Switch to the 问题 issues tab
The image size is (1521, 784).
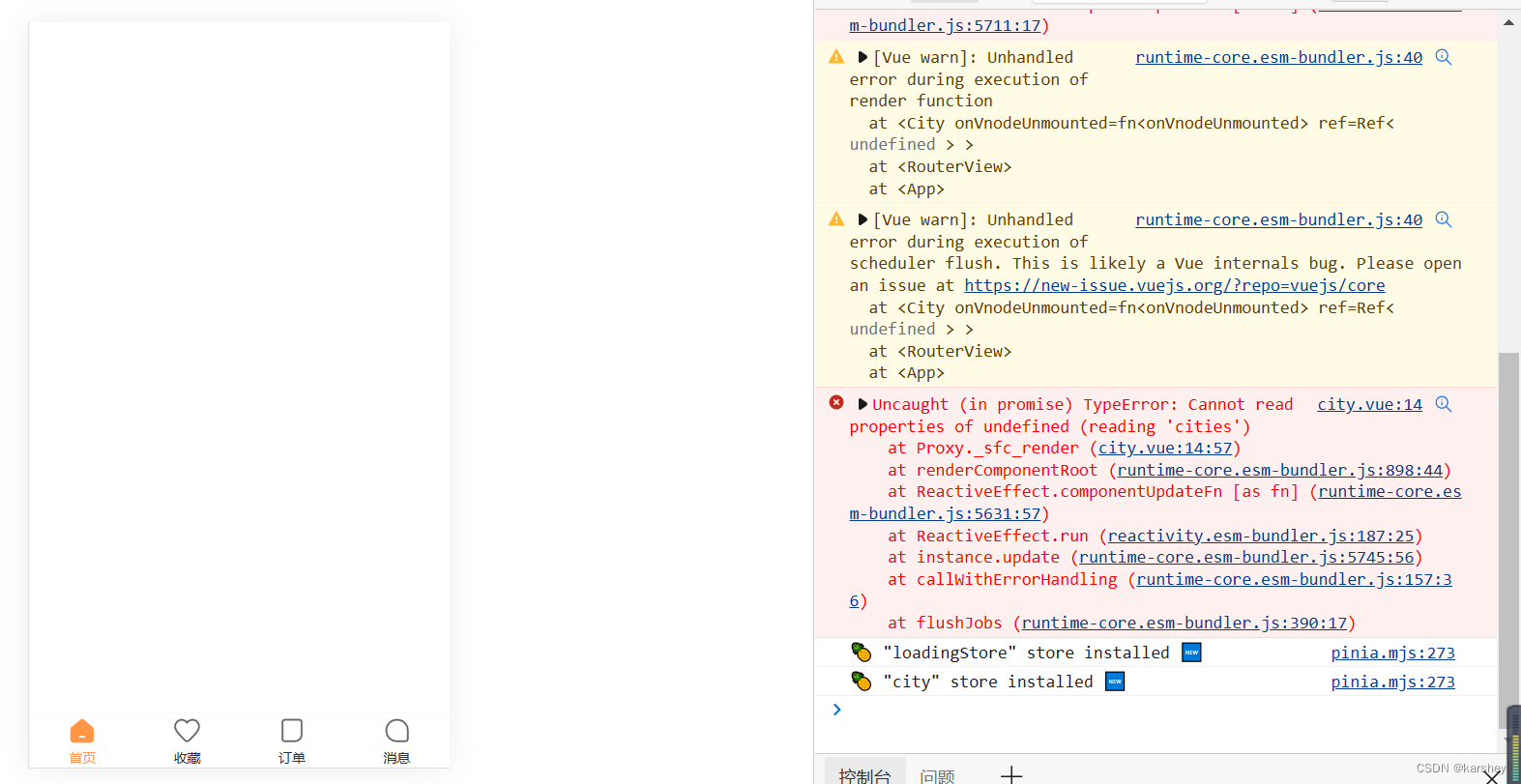pyautogui.click(x=937, y=775)
